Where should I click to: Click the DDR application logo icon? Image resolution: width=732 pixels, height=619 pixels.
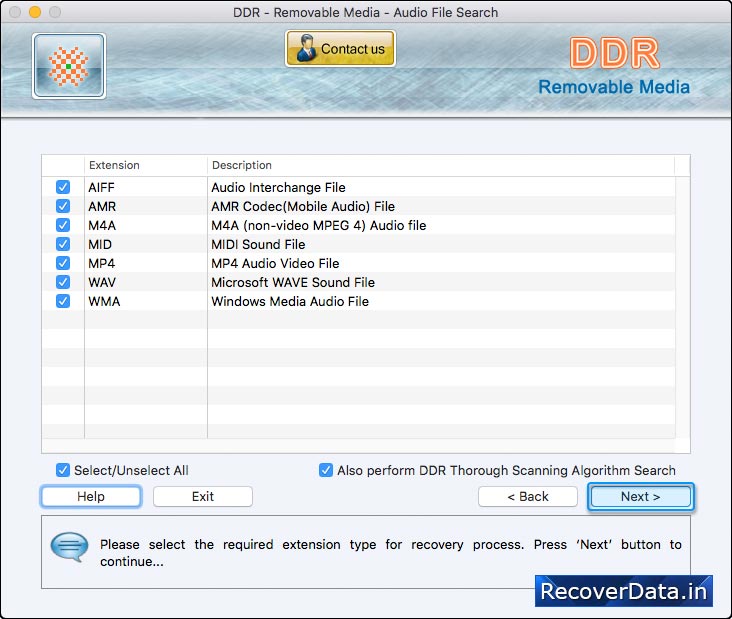69,66
